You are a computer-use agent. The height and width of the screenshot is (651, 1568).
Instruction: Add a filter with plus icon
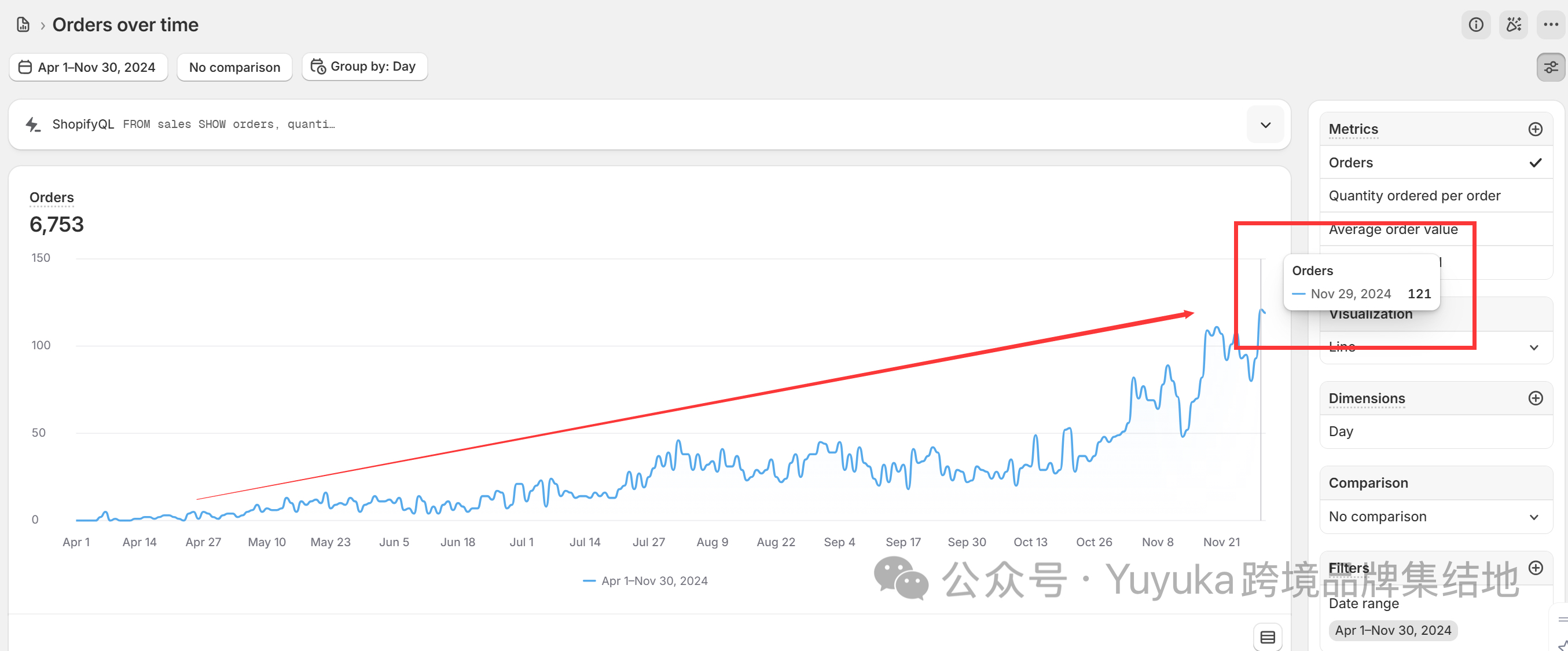coord(1535,568)
